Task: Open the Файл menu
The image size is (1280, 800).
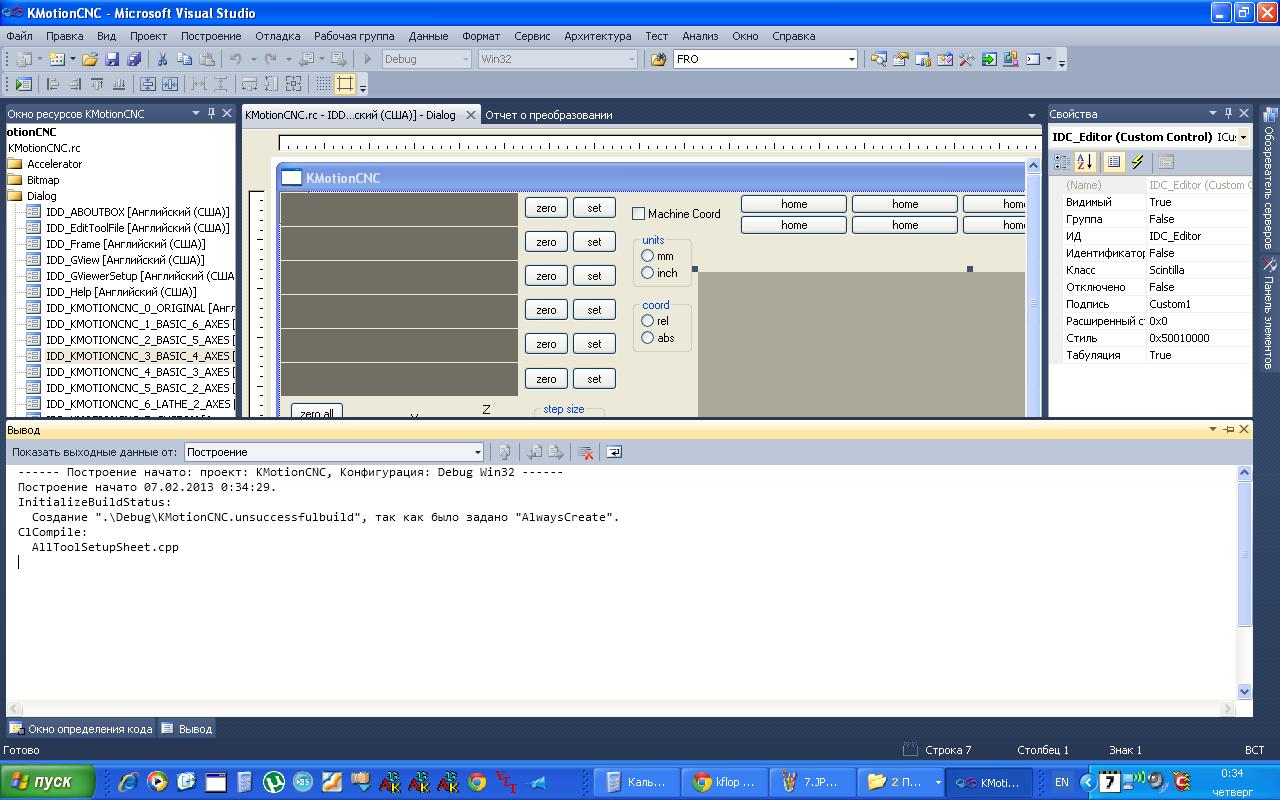Action: tap(19, 36)
